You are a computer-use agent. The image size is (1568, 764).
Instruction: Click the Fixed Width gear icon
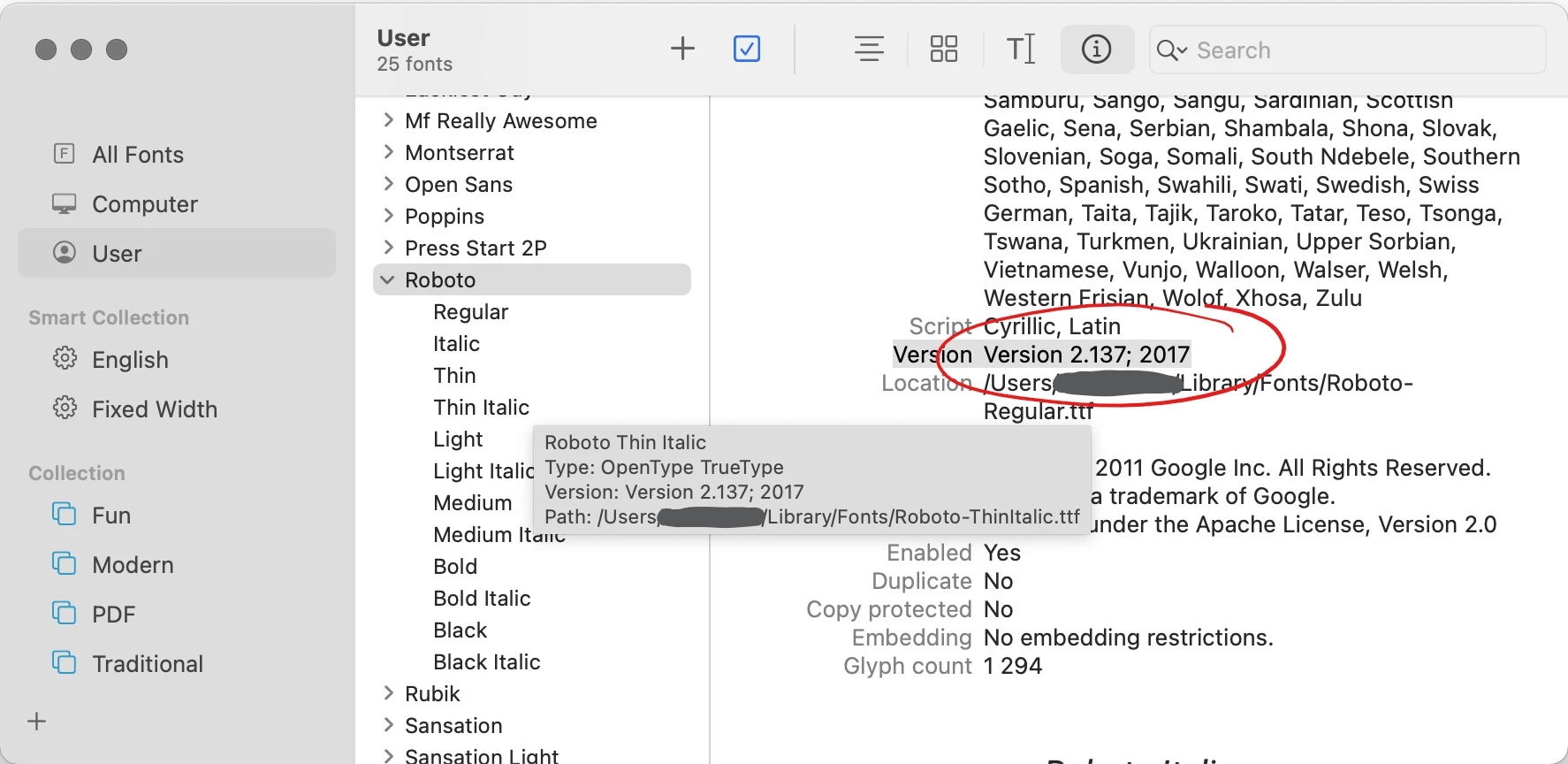click(x=65, y=409)
